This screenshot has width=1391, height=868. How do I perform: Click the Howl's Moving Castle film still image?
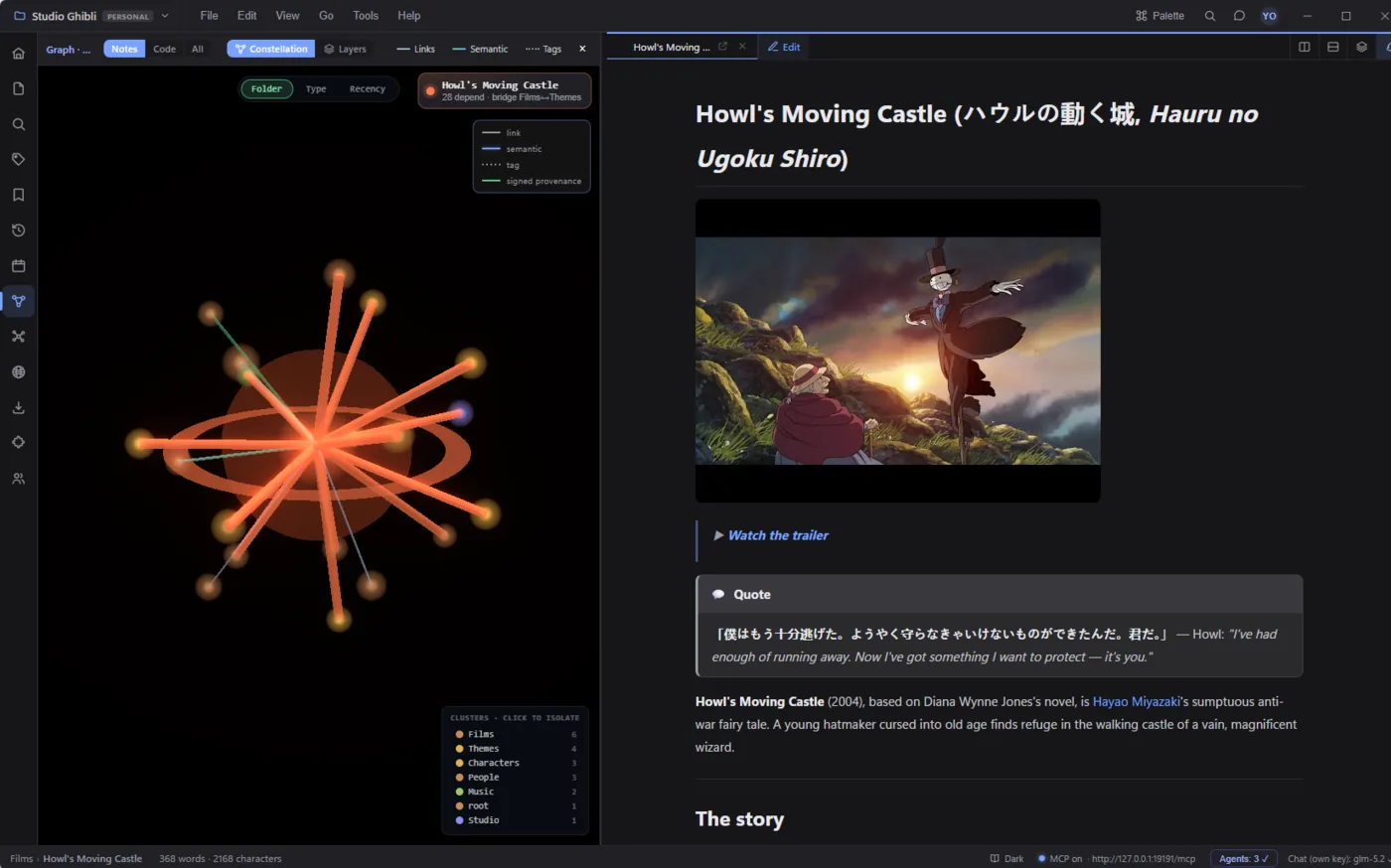click(898, 351)
